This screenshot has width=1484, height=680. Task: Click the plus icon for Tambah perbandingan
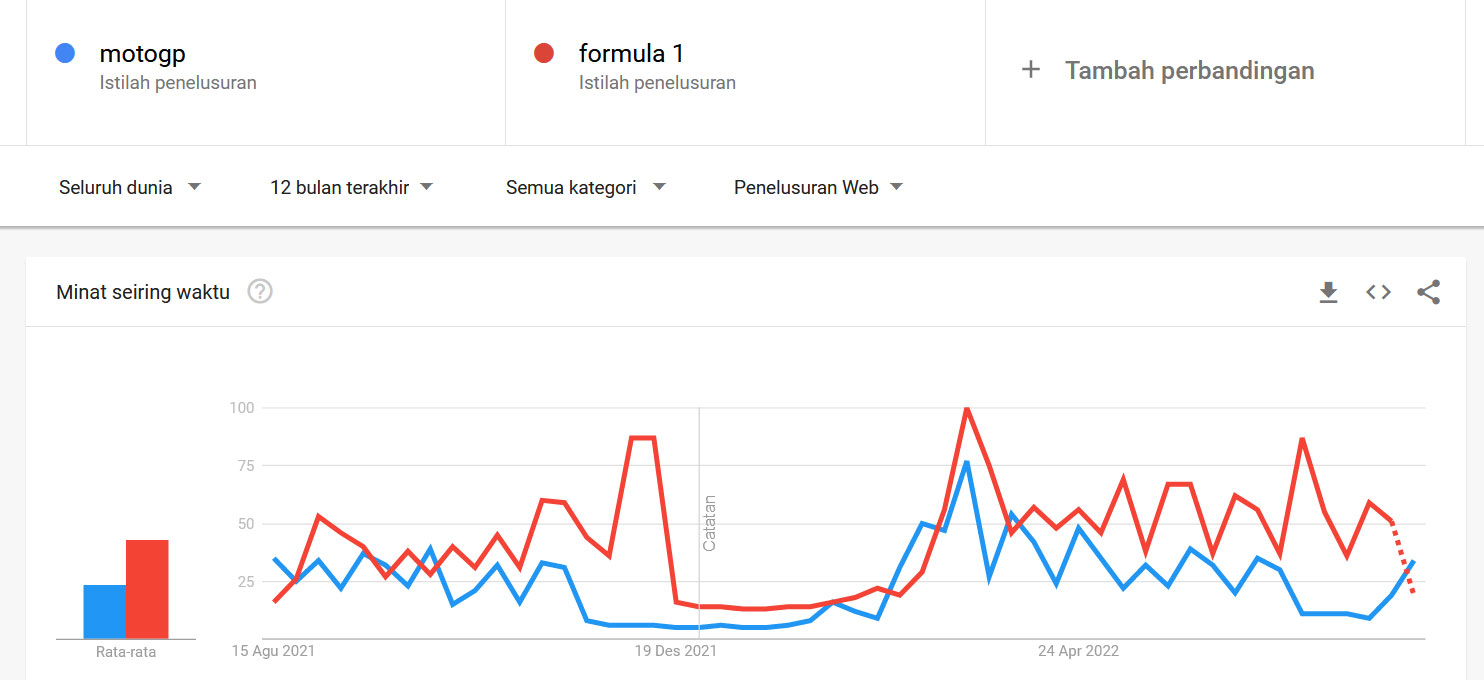pos(1031,70)
